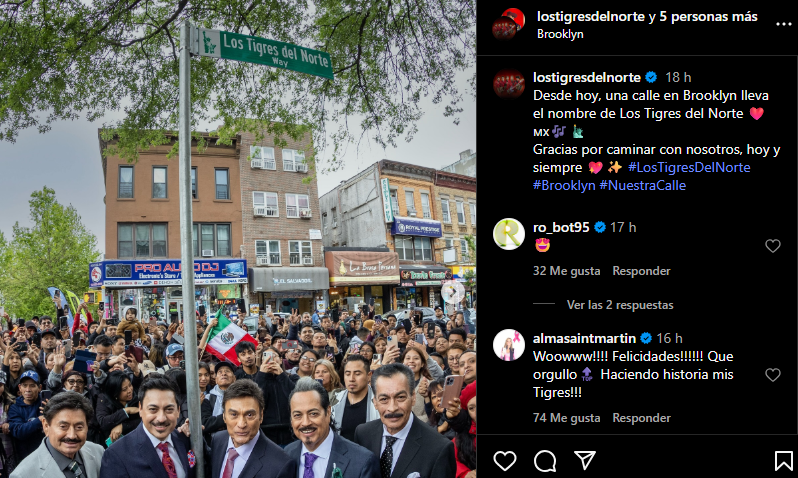This screenshot has width=798, height=478.
Task: Open the lostigresdelnorte header profile picture
Action: coord(508,24)
